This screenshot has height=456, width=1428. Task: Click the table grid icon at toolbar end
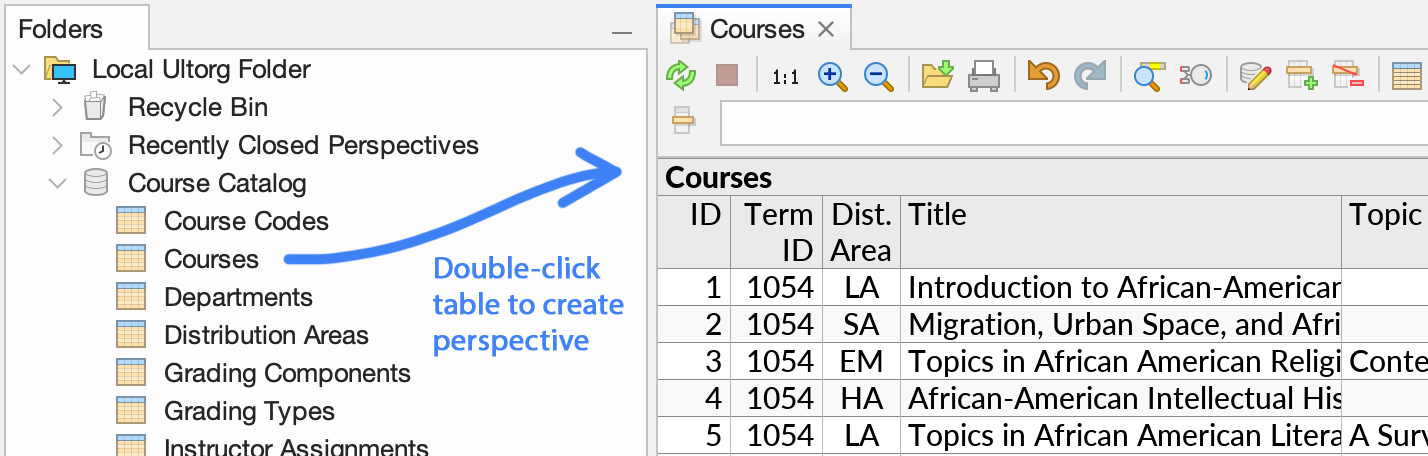(1408, 76)
